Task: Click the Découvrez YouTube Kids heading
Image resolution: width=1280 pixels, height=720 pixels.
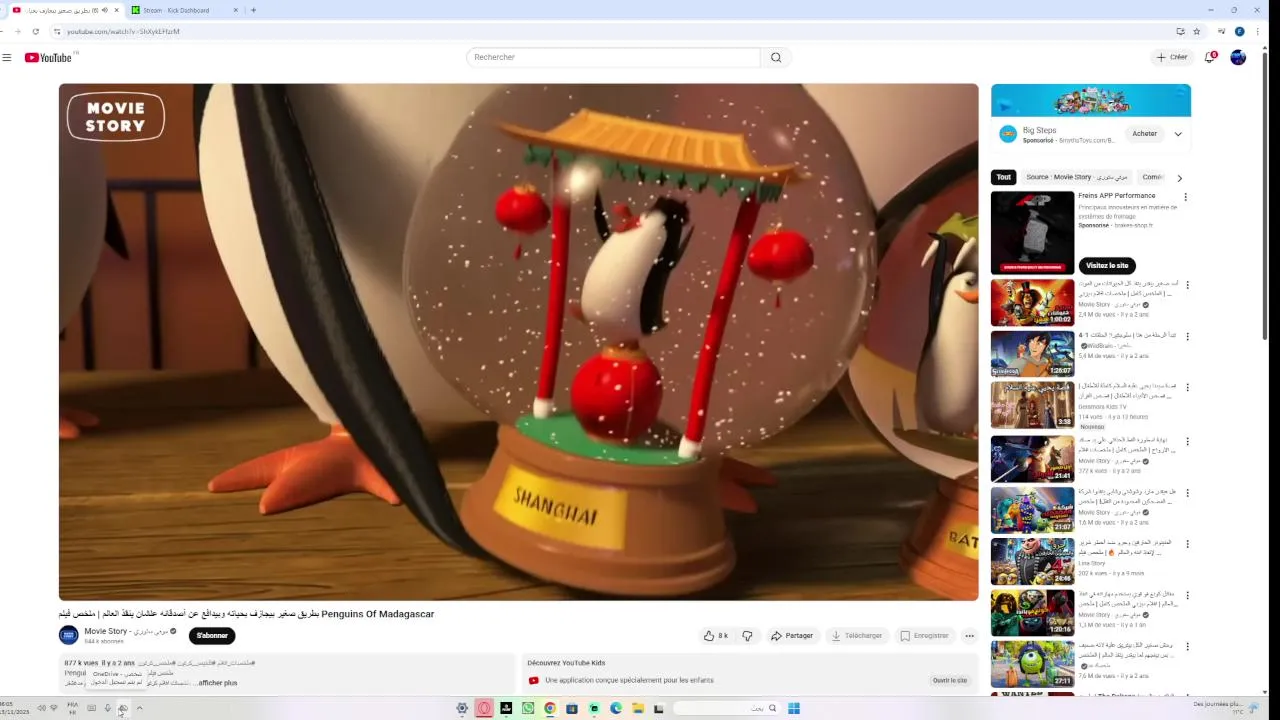Action: tap(566, 663)
